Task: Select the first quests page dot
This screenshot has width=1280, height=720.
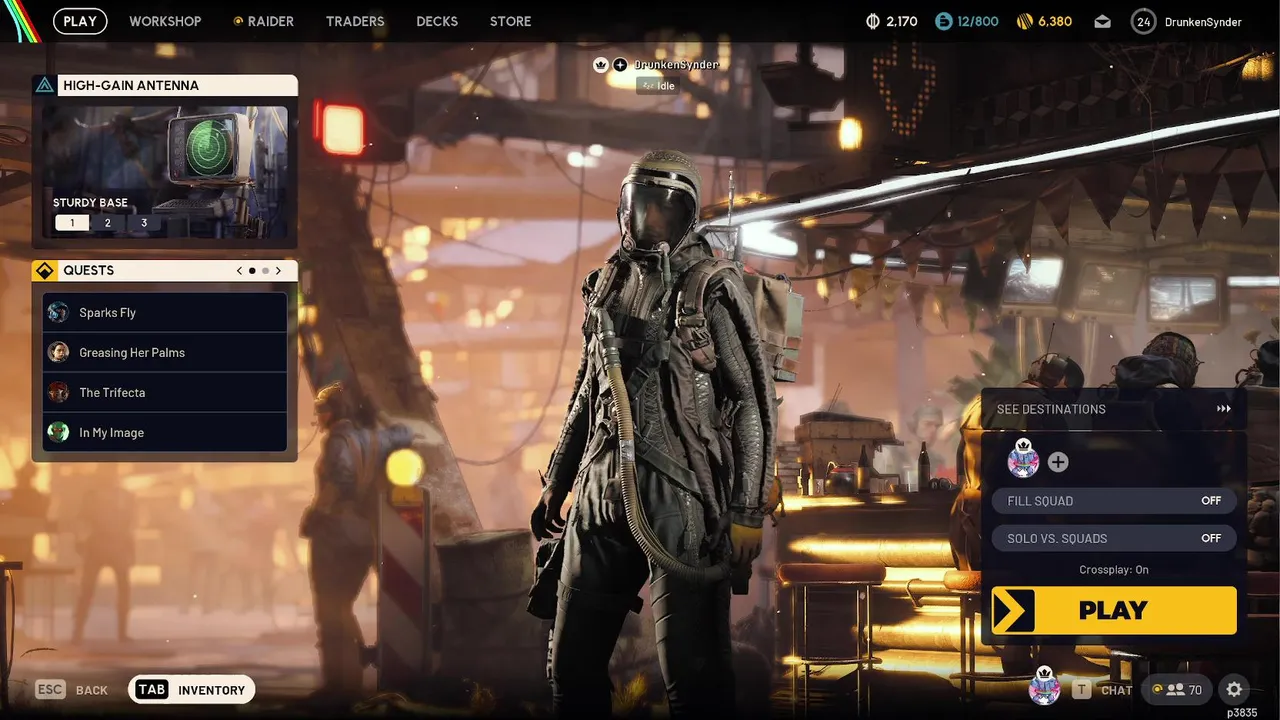Action: (x=252, y=270)
